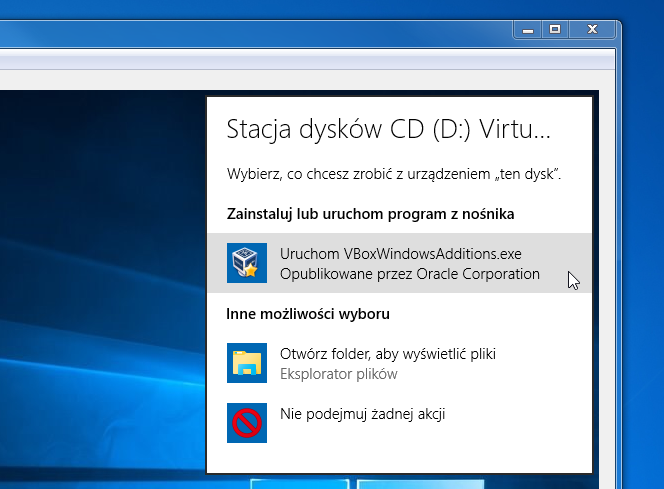This screenshot has width=664, height=489.
Task: Select 'Nie podejmuj żadnej akcji'
Action: click(399, 423)
